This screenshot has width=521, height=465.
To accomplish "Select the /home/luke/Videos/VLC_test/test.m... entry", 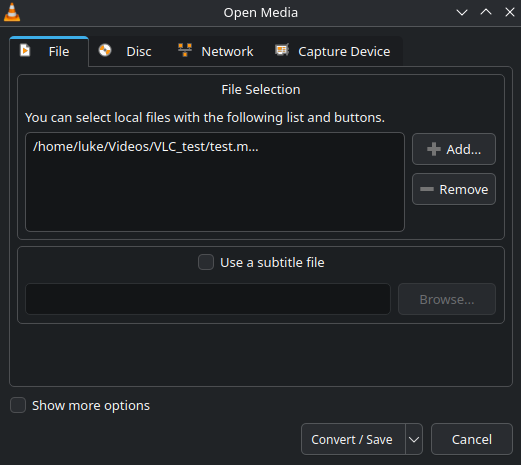I will point(215,147).
